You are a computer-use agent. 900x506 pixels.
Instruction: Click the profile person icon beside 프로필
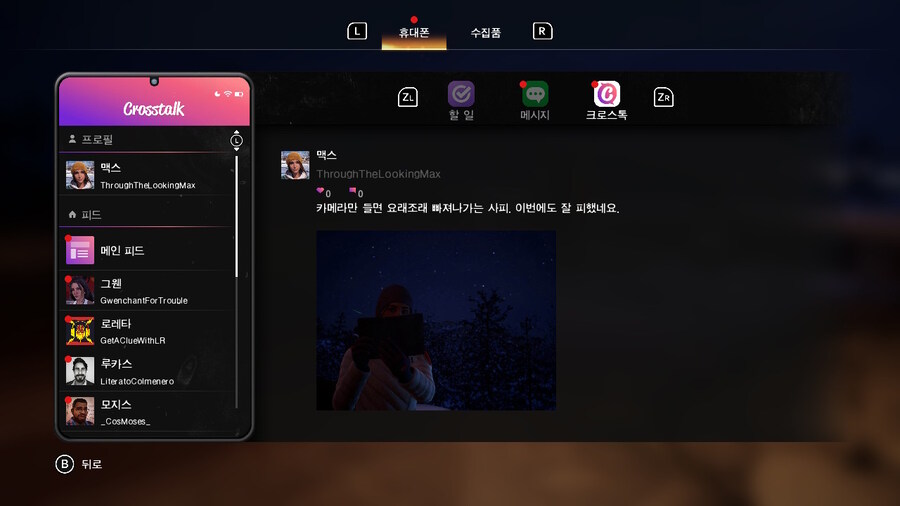click(x=72, y=139)
